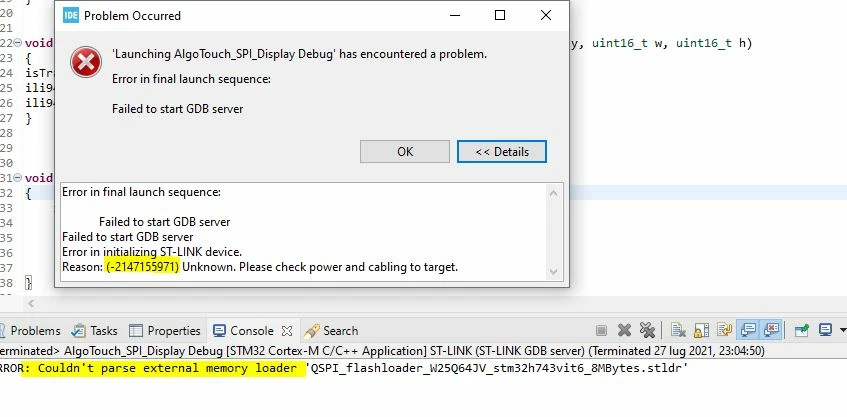Click the 'uint16_t w' parameter in editor
Viewport: 847px width, 417px height.
[627, 43]
